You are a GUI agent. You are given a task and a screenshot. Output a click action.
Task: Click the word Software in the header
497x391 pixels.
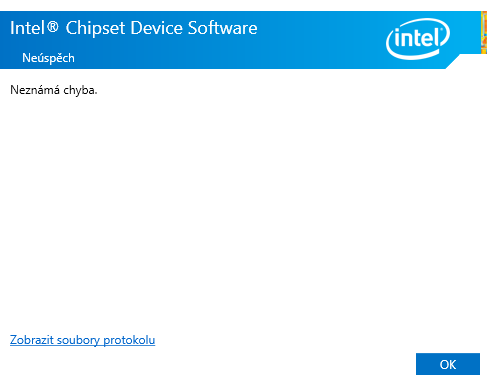(223, 28)
